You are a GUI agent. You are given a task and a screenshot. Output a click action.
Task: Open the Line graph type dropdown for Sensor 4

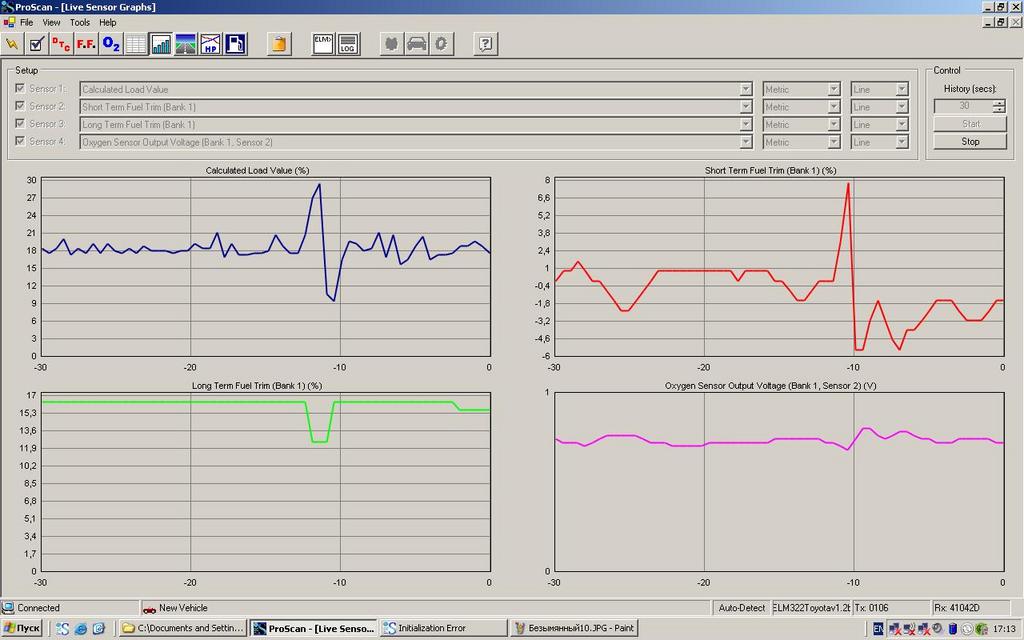tap(901, 142)
